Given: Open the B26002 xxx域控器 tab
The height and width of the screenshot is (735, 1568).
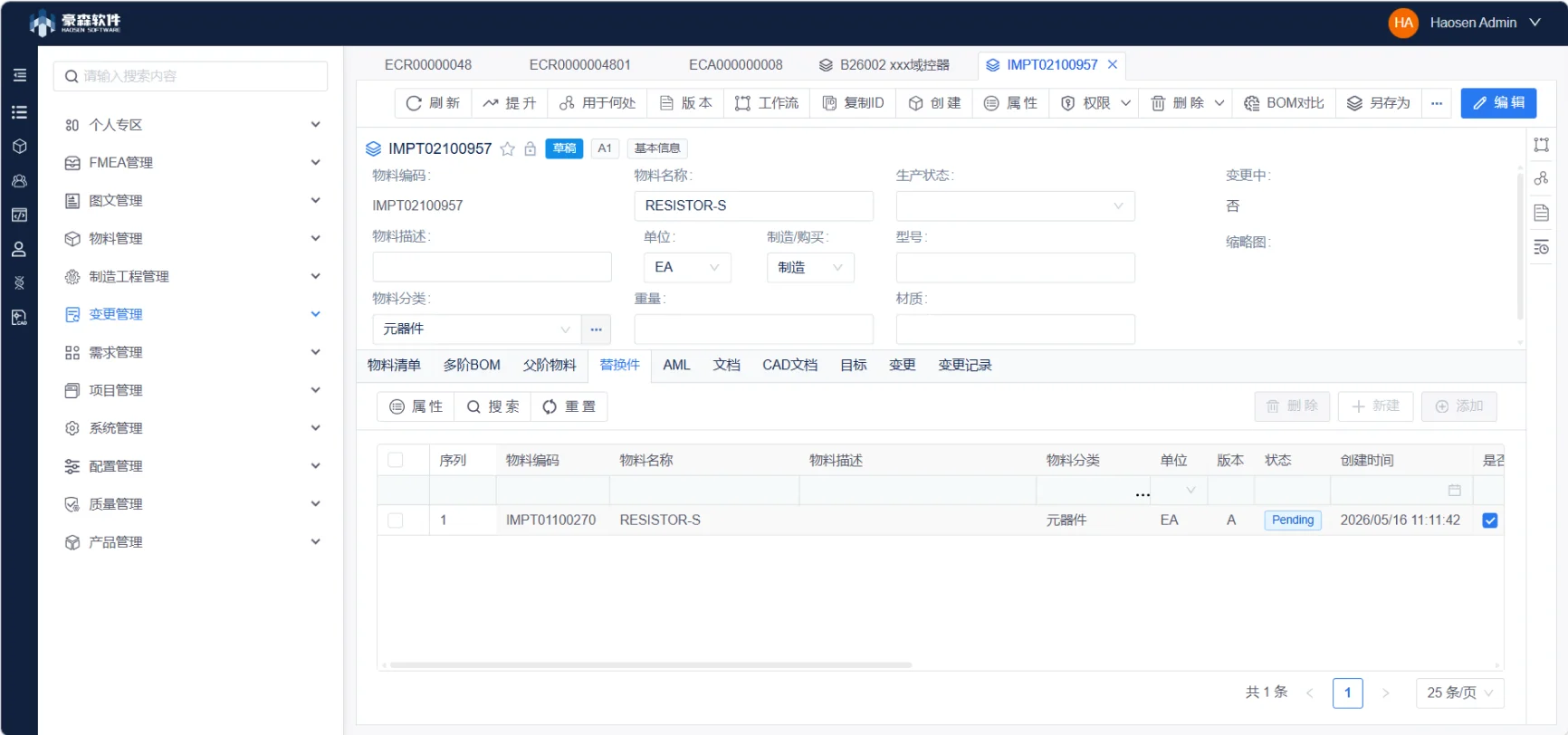Looking at the screenshot, I should [884, 65].
